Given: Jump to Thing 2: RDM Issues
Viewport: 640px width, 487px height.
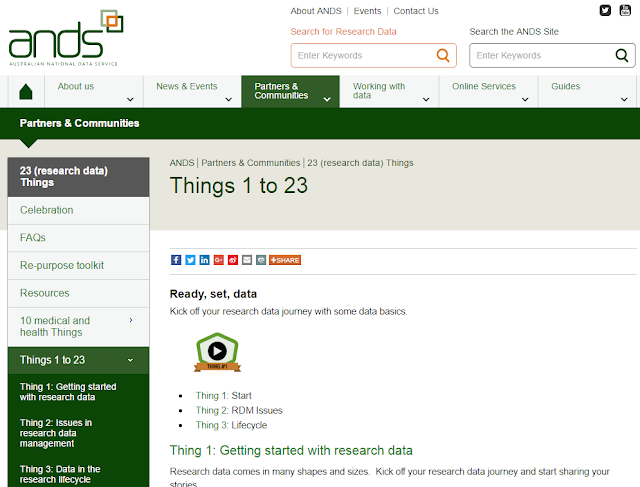Looking at the screenshot, I should click(239, 410).
